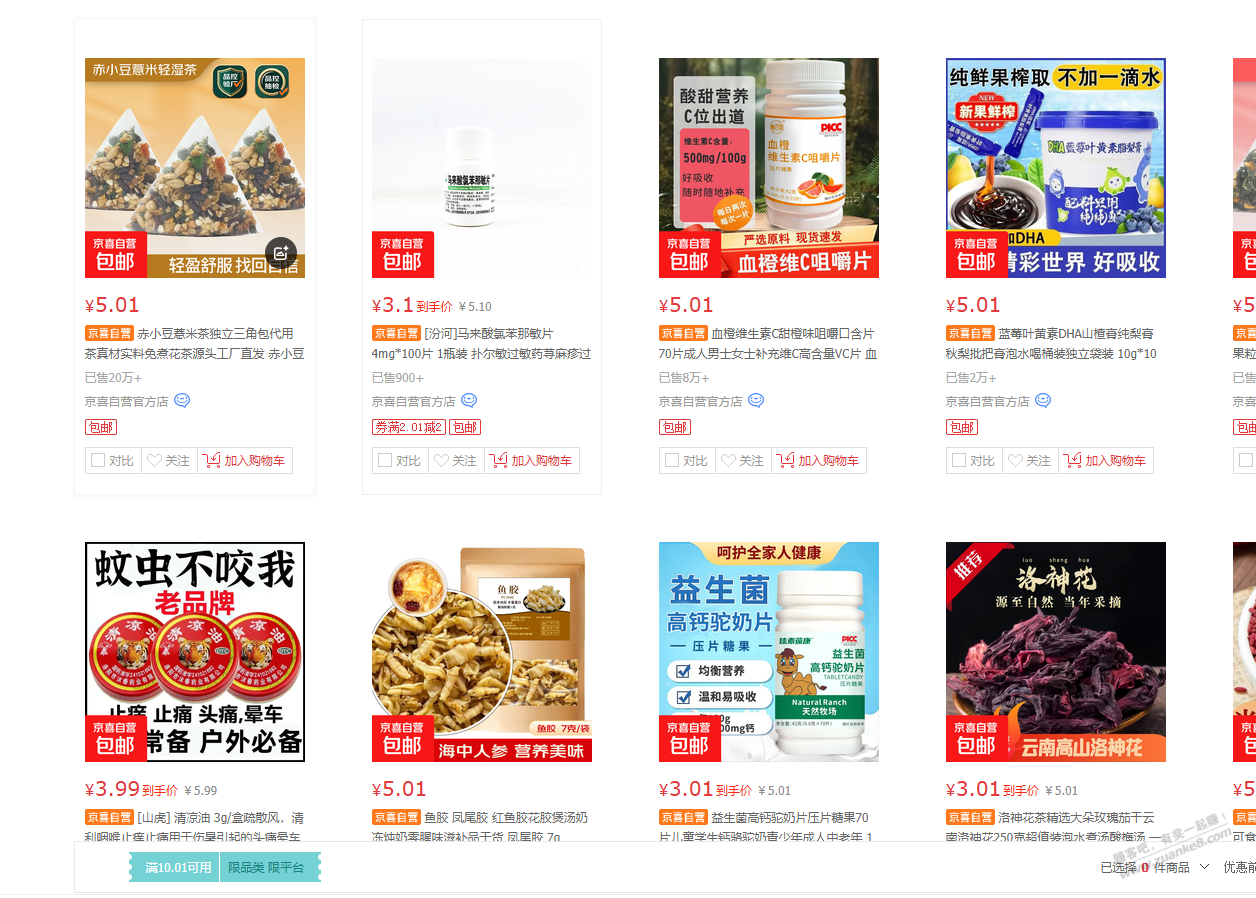Viewport: 1256px width, 898px height.
Task: Follow the vitamin C chewable tablets product
Action: pyautogui.click(x=743, y=460)
